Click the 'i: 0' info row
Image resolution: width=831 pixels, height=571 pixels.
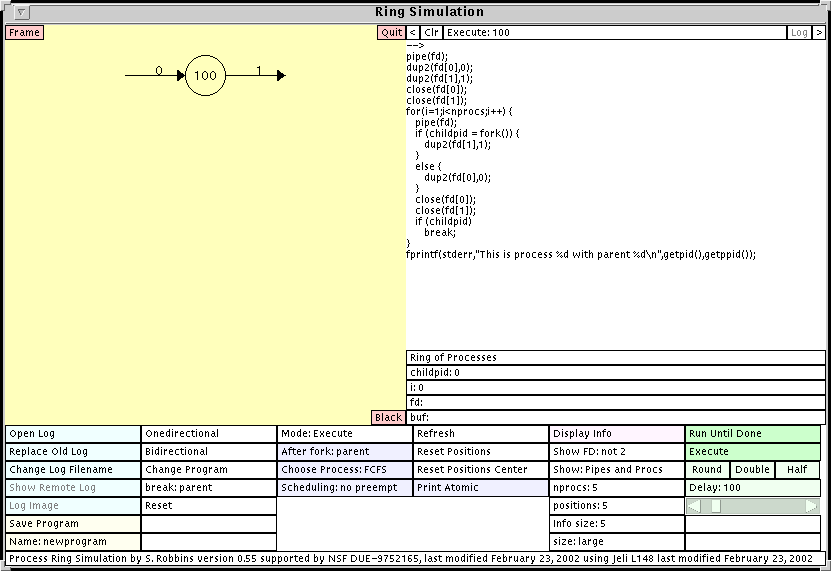coord(616,388)
